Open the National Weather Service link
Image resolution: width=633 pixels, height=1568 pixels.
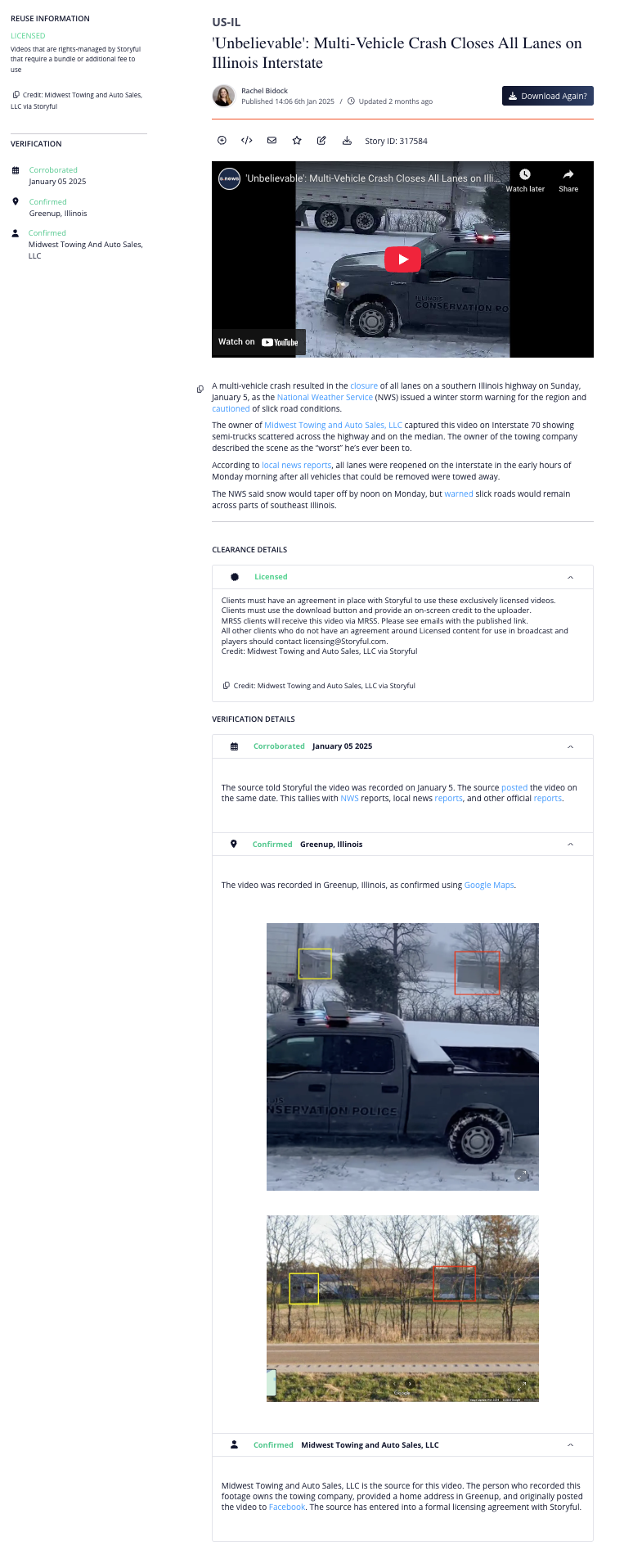[x=325, y=397]
